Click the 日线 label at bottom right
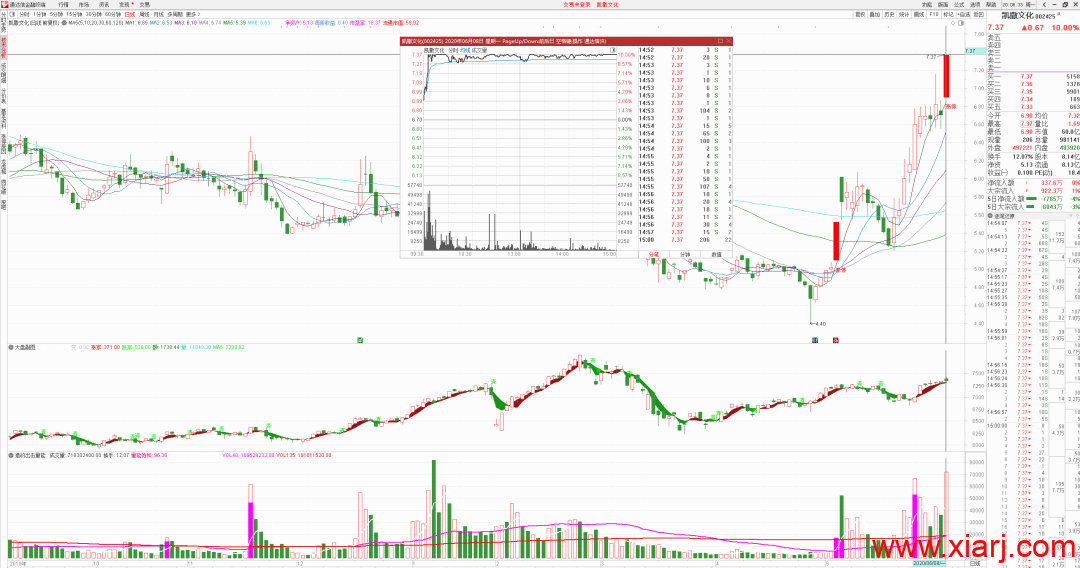This screenshot has height=568, width=1080. click(x=975, y=563)
